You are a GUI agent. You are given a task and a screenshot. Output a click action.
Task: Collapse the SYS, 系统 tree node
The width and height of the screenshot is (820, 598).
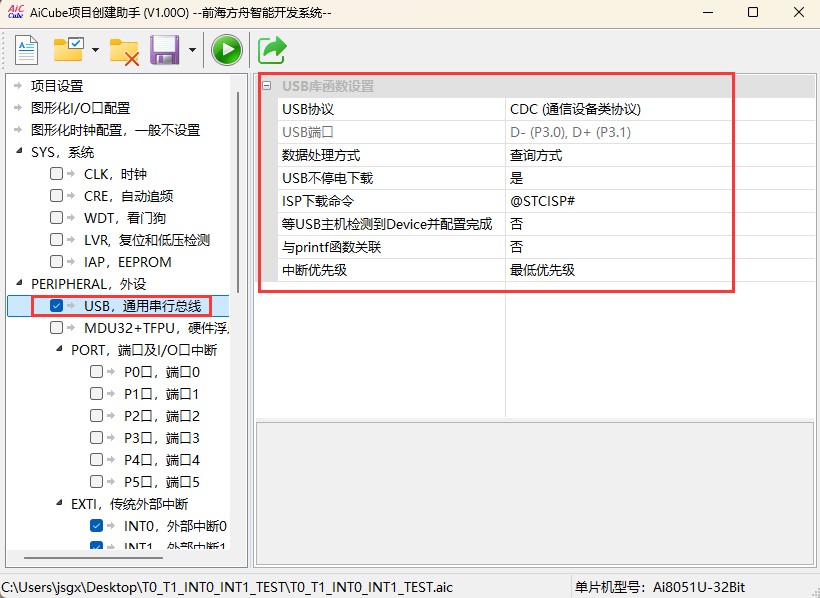tap(19, 151)
